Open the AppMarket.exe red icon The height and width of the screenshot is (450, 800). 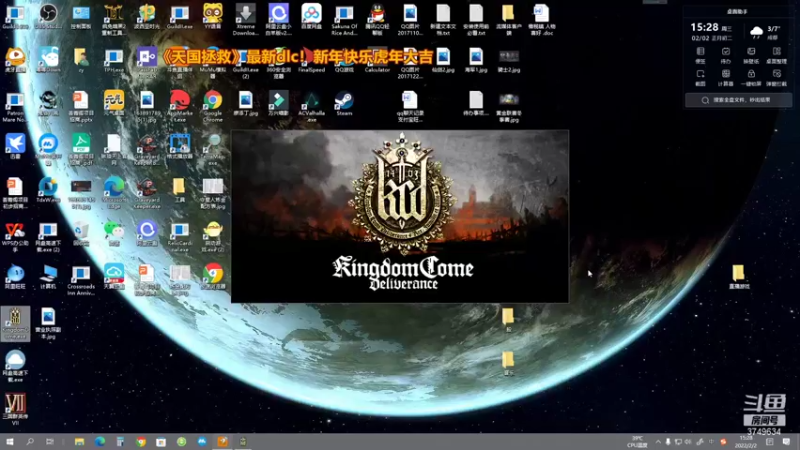[180, 107]
